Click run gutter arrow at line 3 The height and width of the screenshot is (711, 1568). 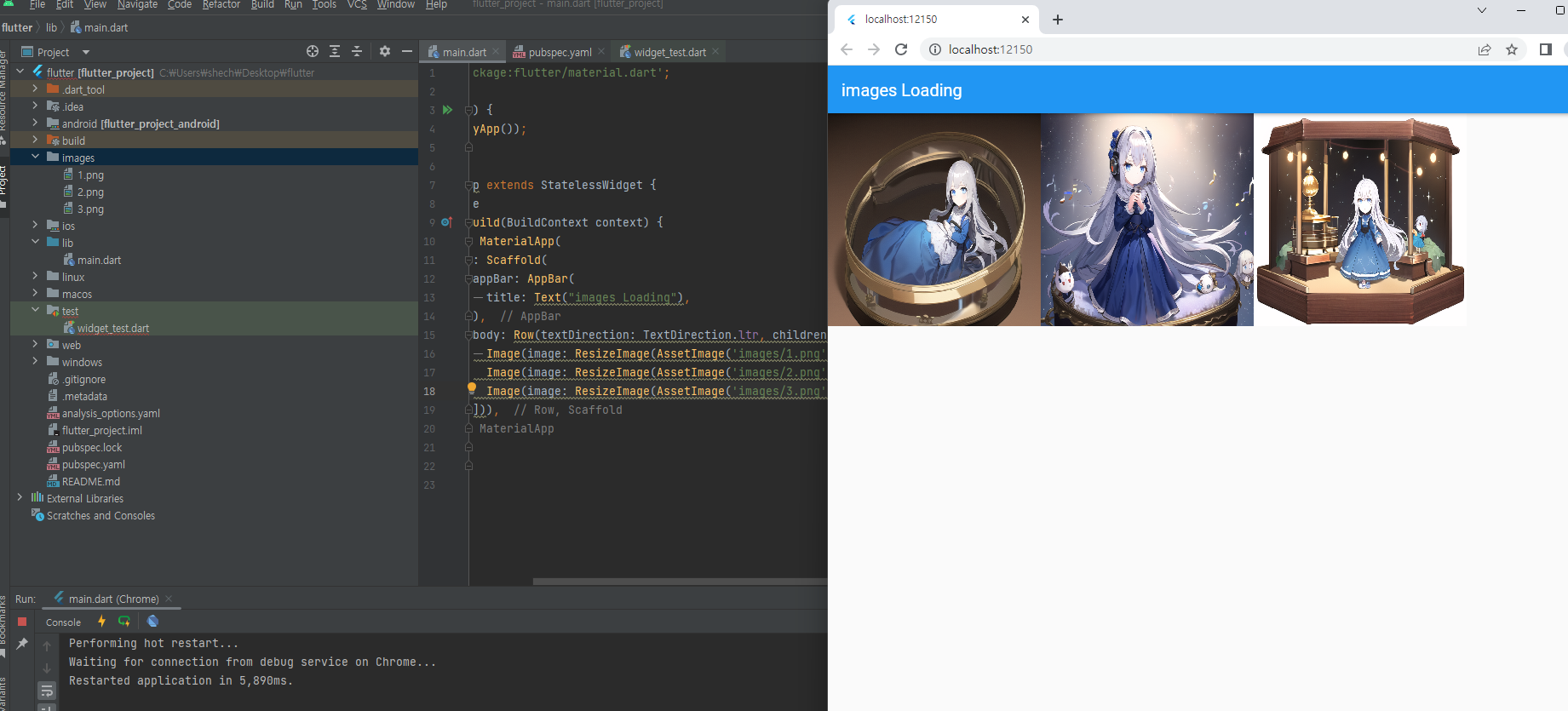(447, 110)
